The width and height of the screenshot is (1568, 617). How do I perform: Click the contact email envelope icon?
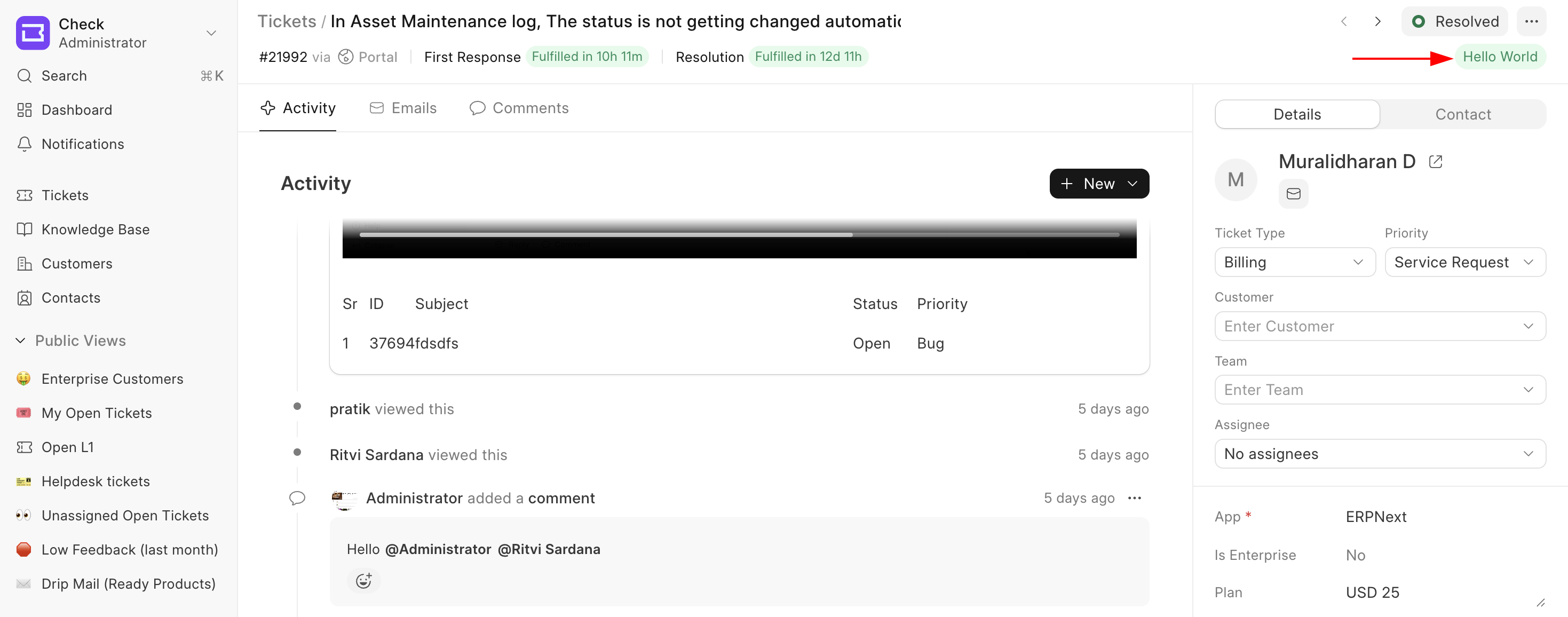click(1293, 194)
